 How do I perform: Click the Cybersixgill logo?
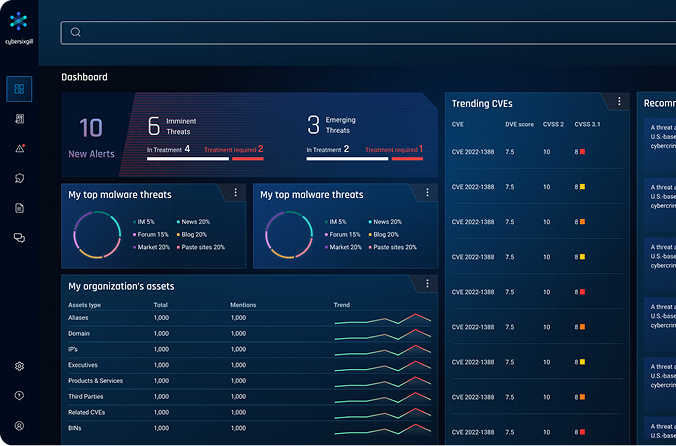19,22
